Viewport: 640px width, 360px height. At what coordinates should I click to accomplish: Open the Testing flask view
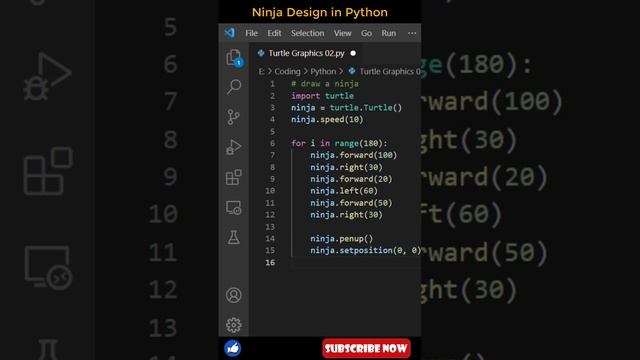(x=234, y=238)
